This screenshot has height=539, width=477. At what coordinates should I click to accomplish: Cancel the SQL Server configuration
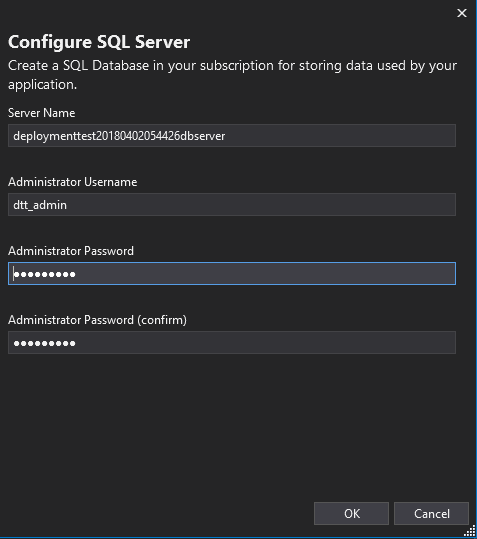431,513
